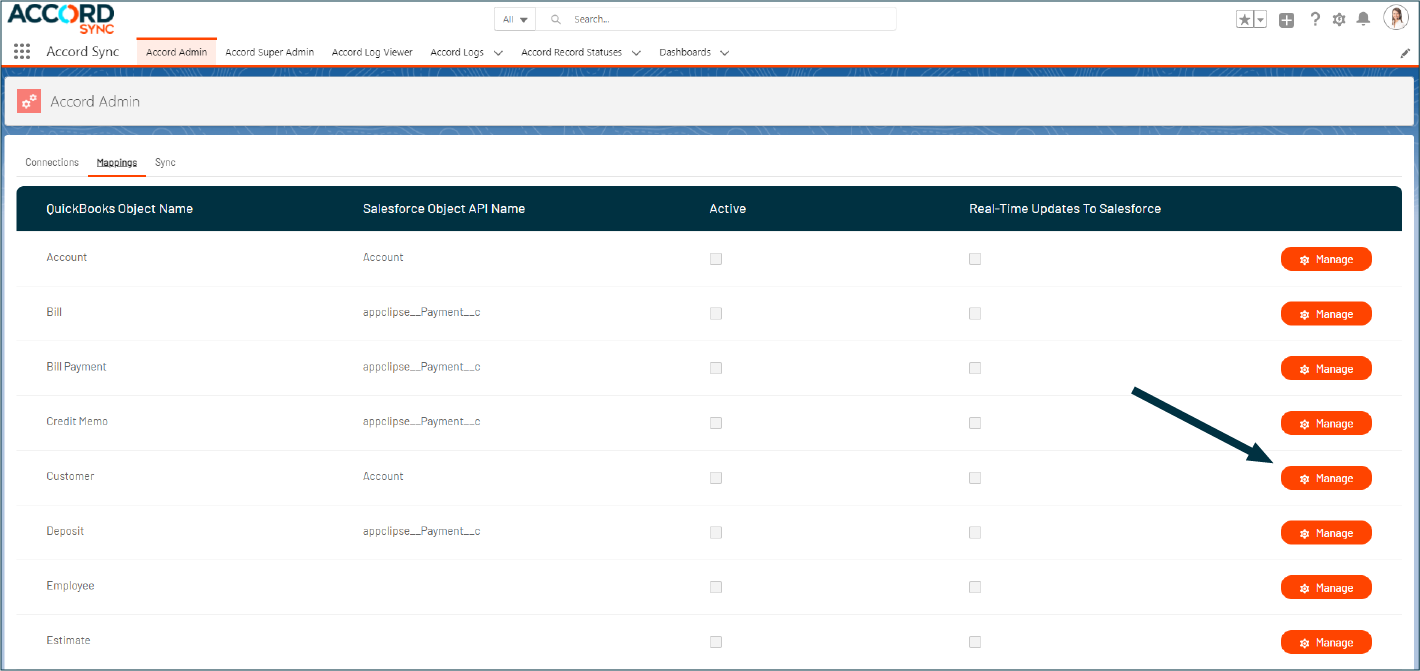
Task: Enable Real-Time Updates for Customer row
Action: [x=975, y=478]
